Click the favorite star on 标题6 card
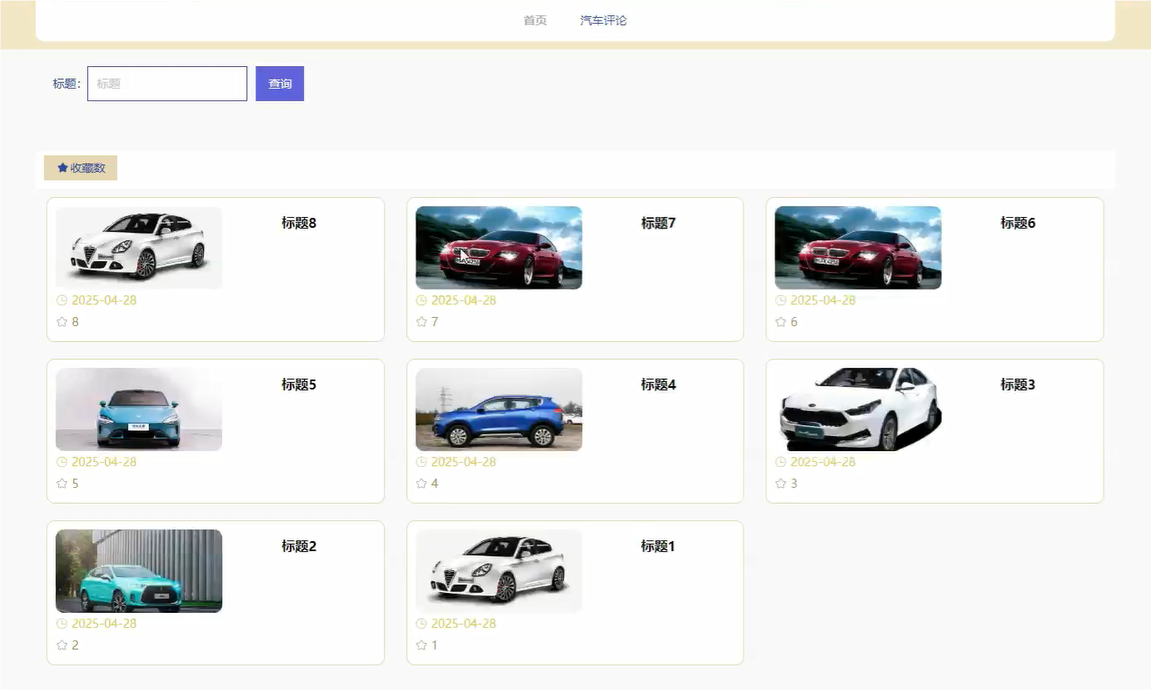 pyautogui.click(x=780, y=322)
